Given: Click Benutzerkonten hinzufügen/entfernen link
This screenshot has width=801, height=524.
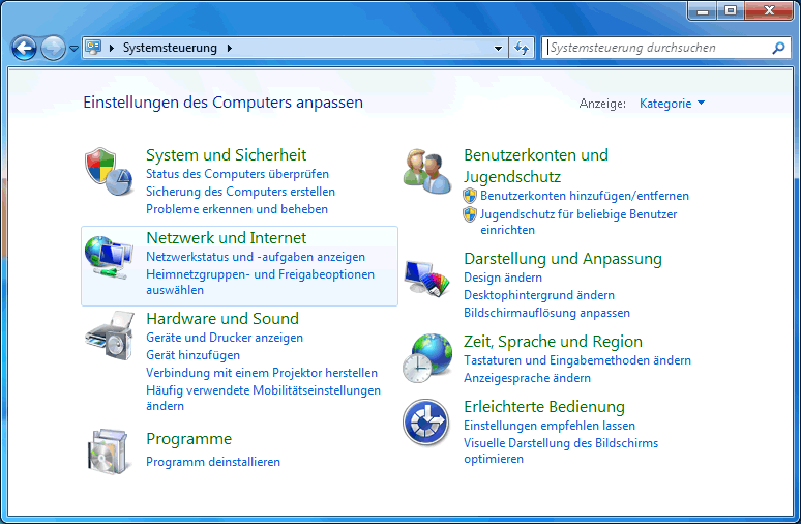Looking at the screenshot, I should (584, 196).
